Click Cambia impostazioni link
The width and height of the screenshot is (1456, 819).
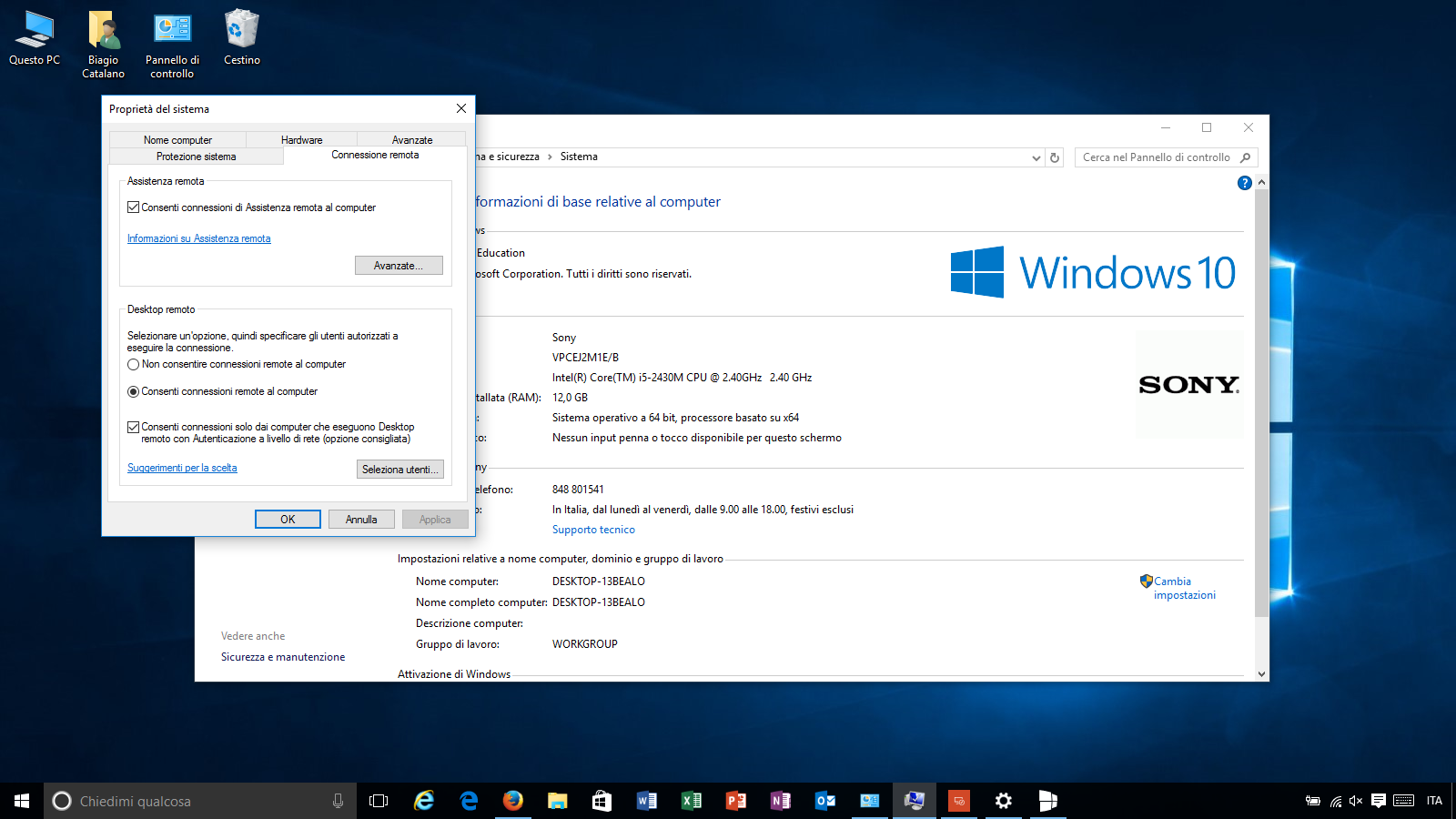click(1185, 588)
